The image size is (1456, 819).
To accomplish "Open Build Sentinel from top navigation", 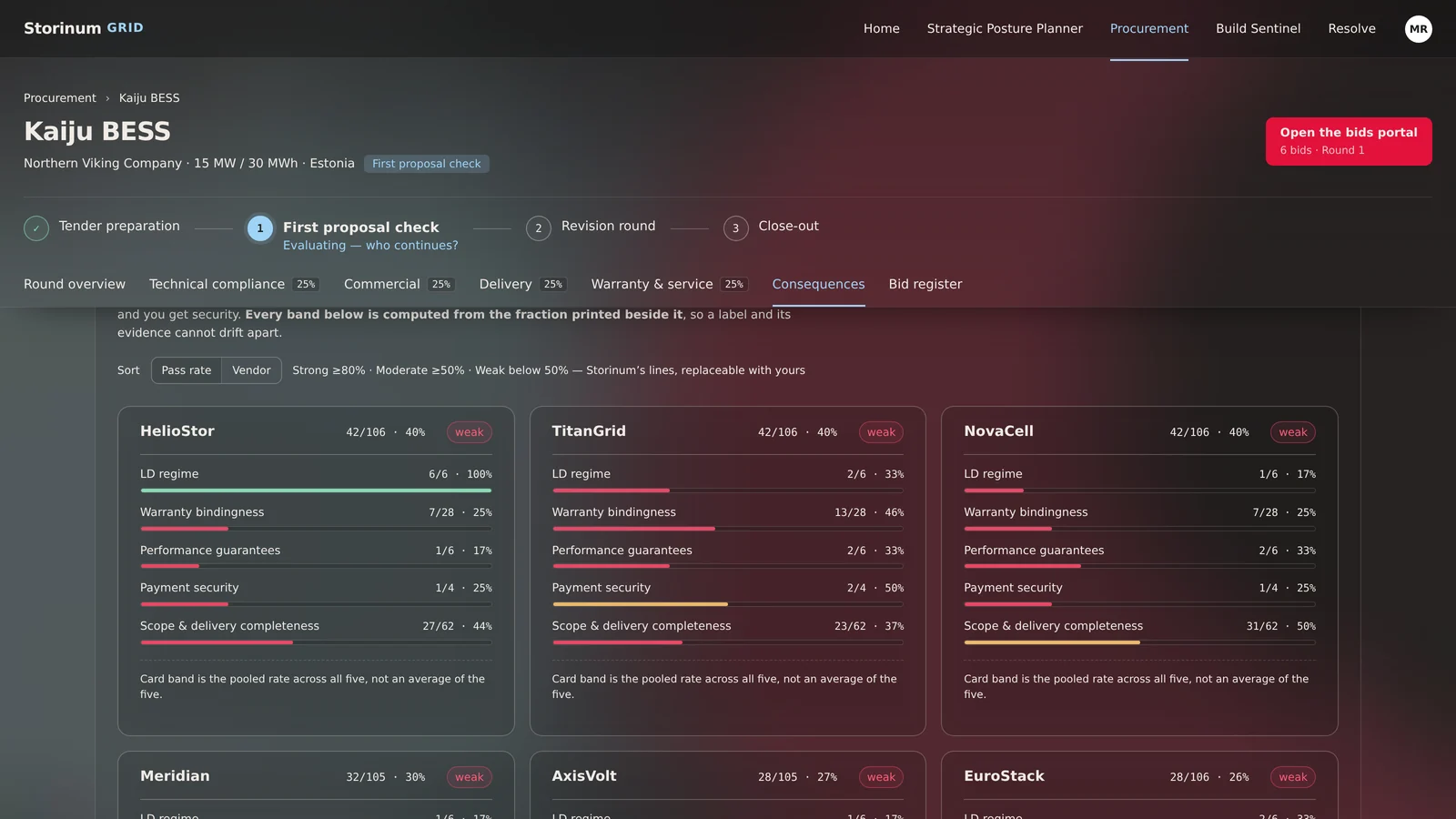I will [x=1259, y=28].
